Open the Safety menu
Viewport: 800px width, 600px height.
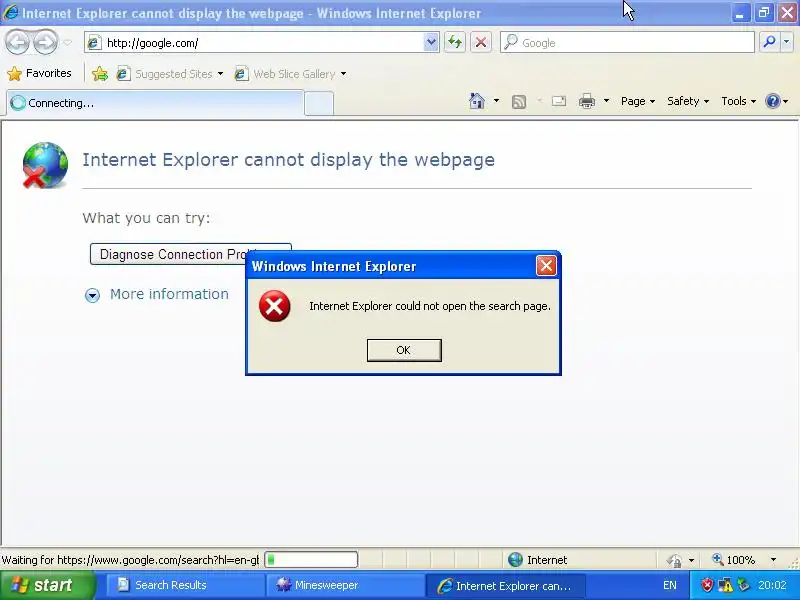pos(688,101)
